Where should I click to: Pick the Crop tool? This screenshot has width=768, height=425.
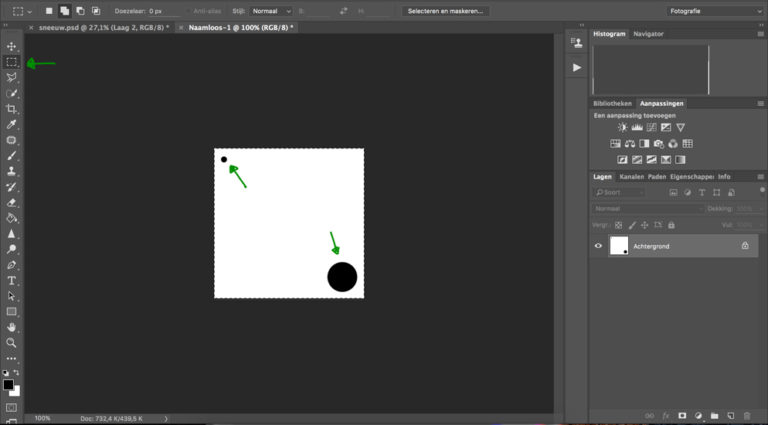12,109
